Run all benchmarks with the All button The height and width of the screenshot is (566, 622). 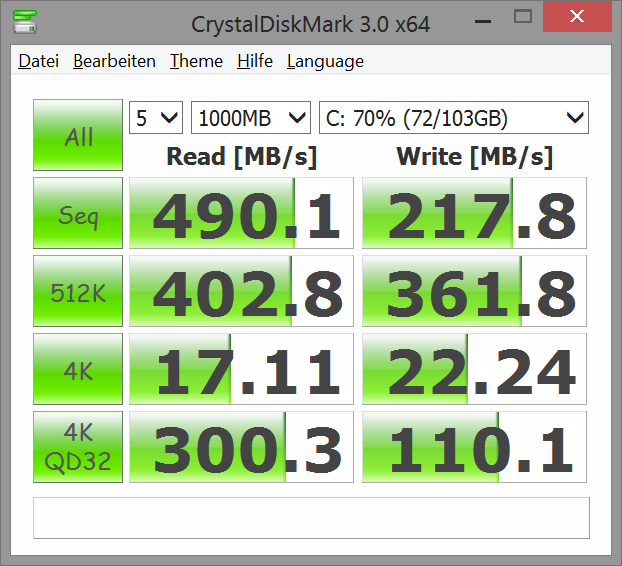(x=78, y=135)
